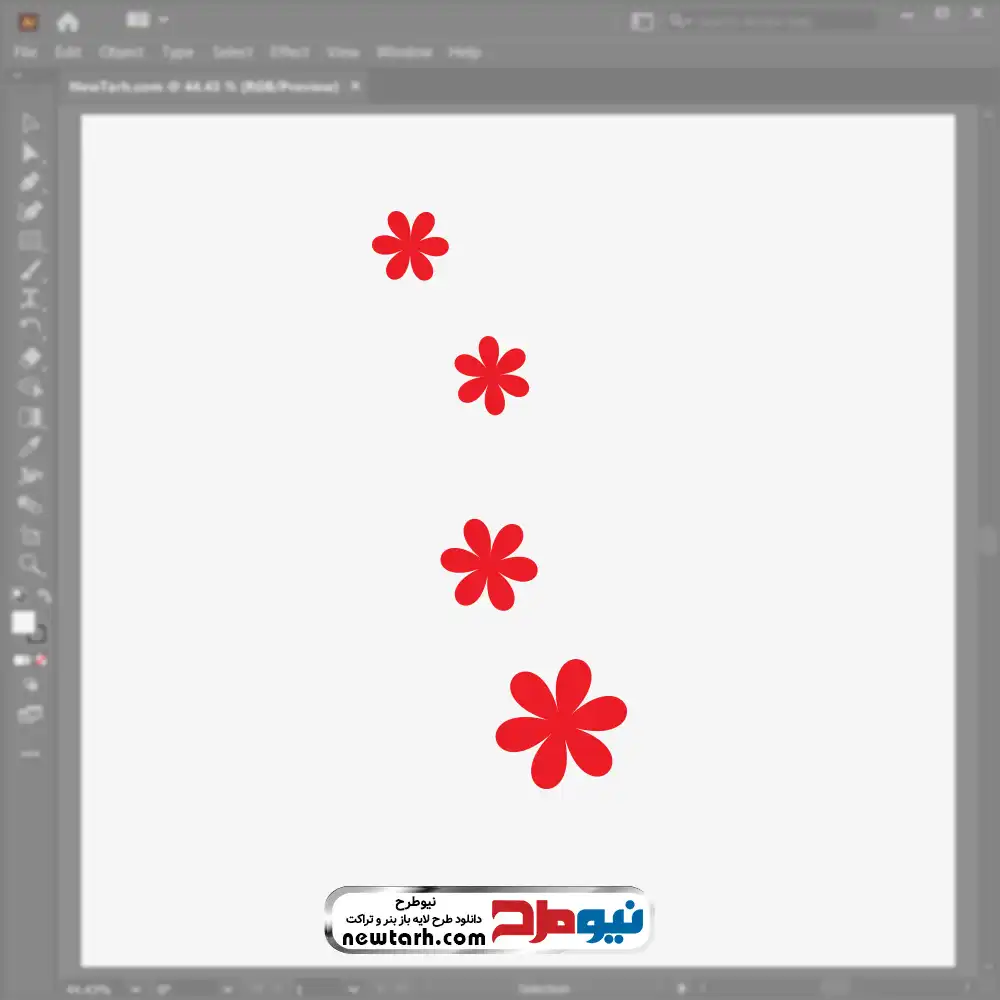Open the File menu
The height and width of the screenshot is (1000, 1000).
tap(26, 52)
